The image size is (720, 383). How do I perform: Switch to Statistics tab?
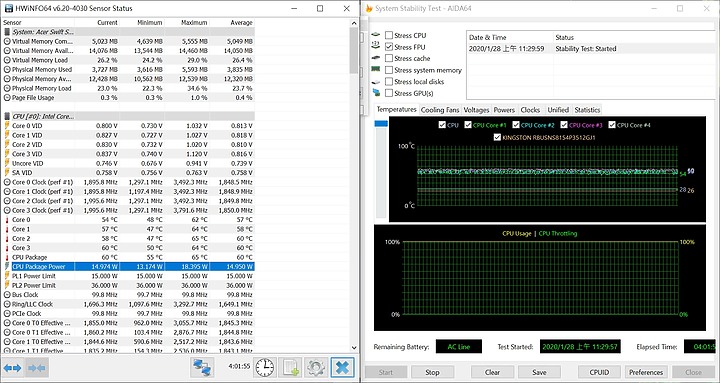(x=587, y=110)
